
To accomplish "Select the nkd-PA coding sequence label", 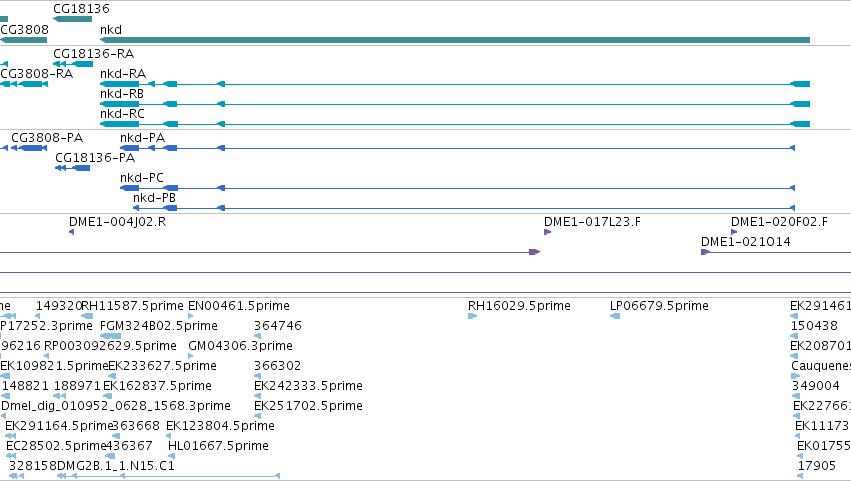I will pos(142,138).
